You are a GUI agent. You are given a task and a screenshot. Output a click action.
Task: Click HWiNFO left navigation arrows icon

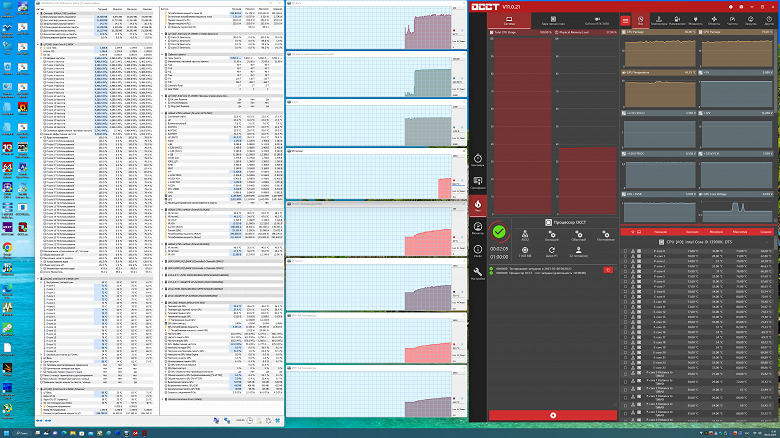coord(39,421)
